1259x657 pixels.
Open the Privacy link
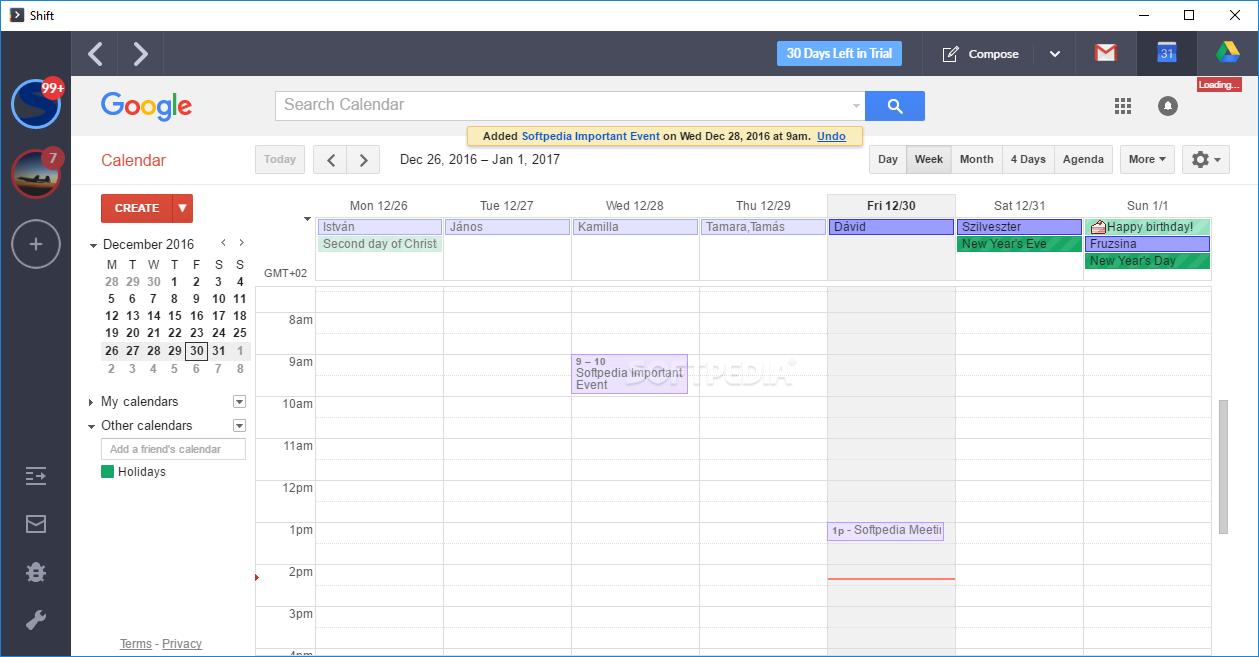click(182, 644)
